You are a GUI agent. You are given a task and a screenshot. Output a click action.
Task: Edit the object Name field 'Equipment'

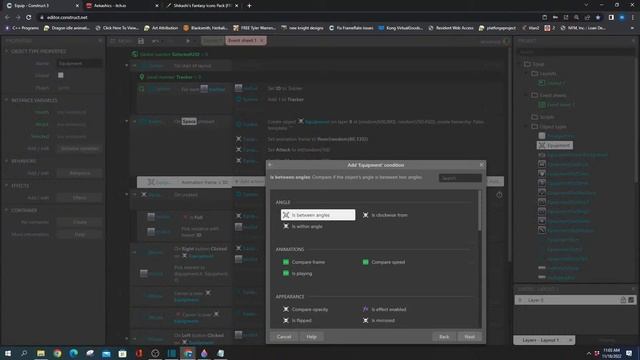(x=79, y=63)
